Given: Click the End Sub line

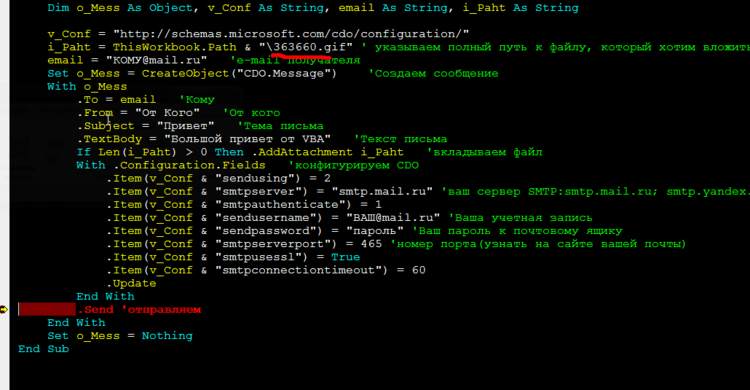Looking at the screenshot, I should coord(44,349).
